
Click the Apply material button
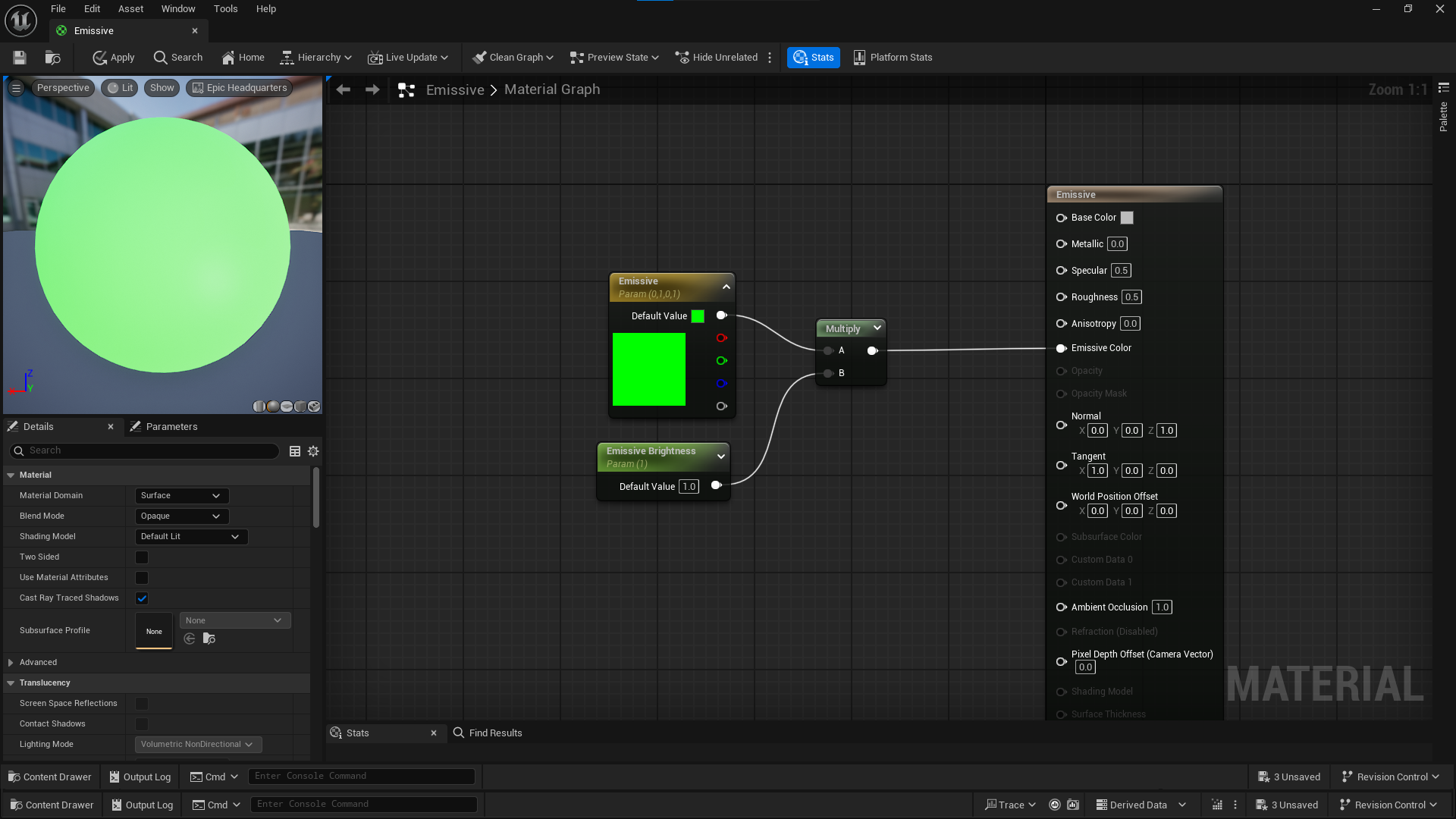coord(113,58)
